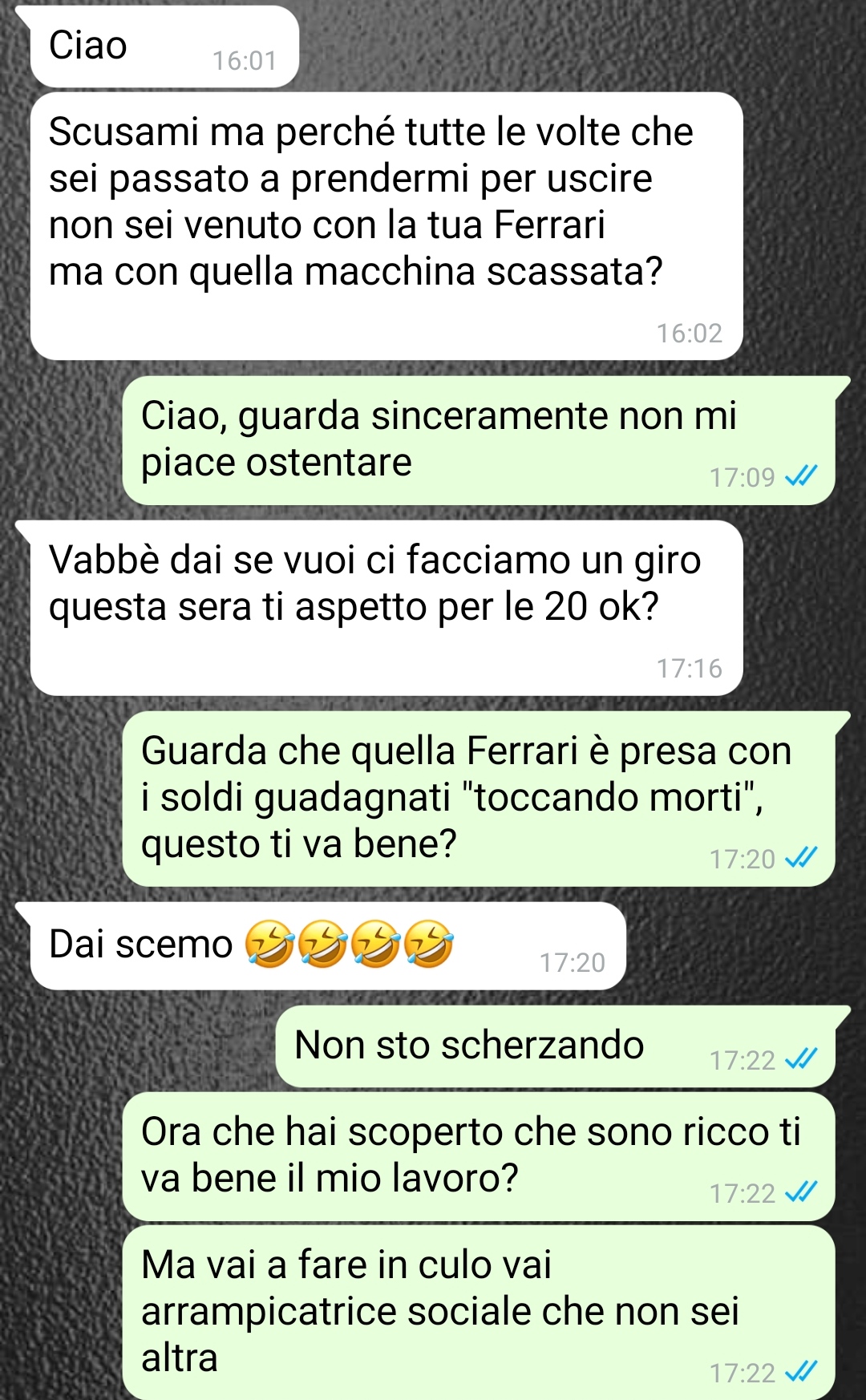This screenshot has width=866, height=1400.
Task: Select the message about the Ferrari and macchina scassata
Action: [x=386, y=226]
